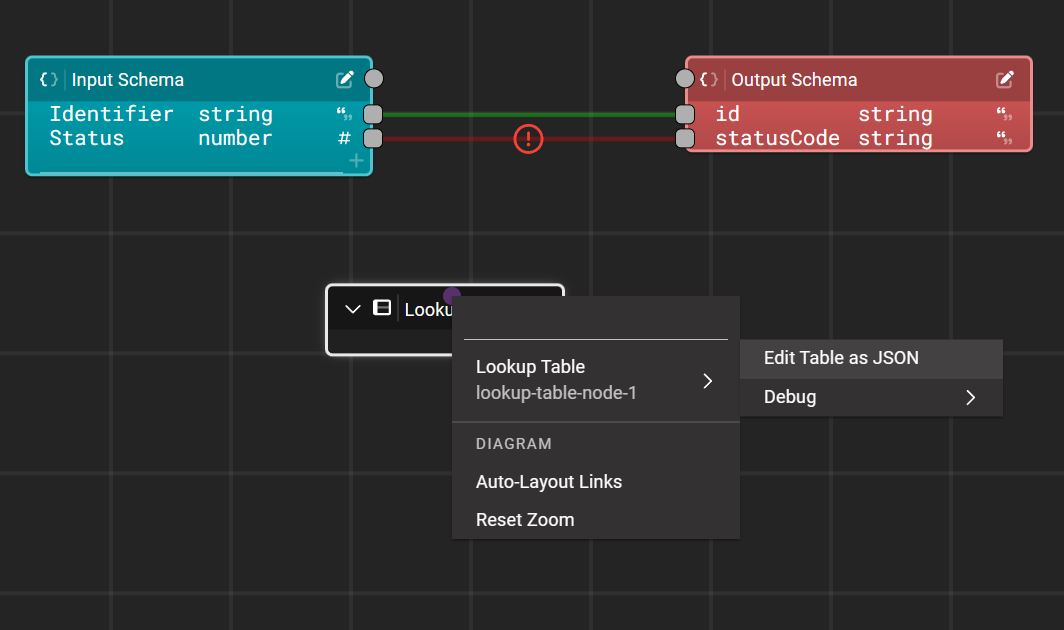This screenshot has height=630, width=1064.
Task: Click the red error icon on the link
Action: [528, 139]
